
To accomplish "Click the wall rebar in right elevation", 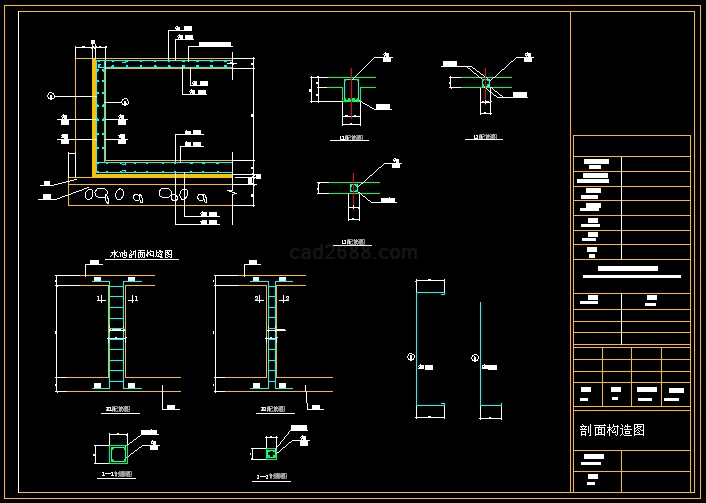I will click(x=270, y=335).
